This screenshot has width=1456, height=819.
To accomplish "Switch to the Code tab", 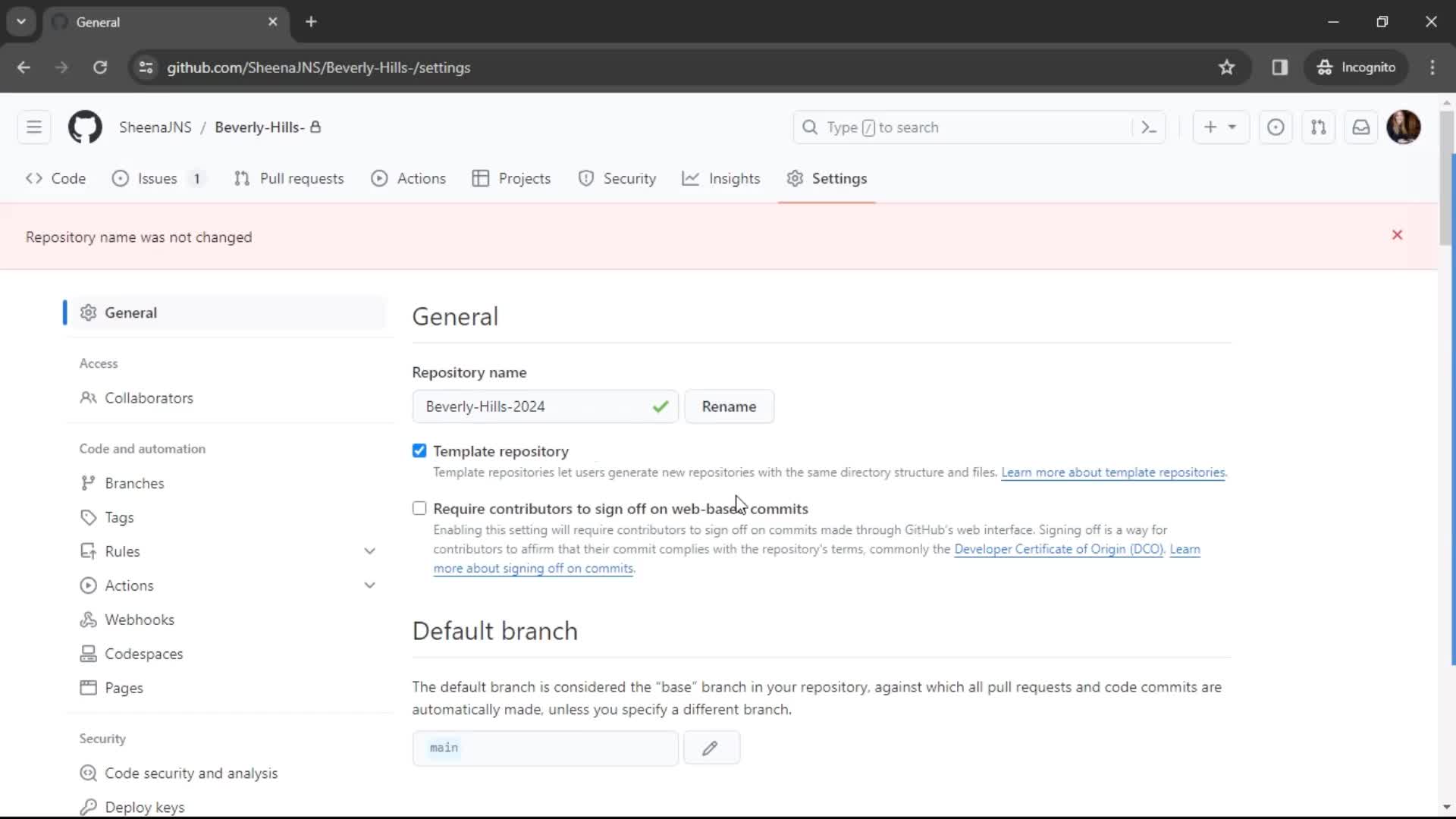I will pyautogui.click(x=55, y=178).
